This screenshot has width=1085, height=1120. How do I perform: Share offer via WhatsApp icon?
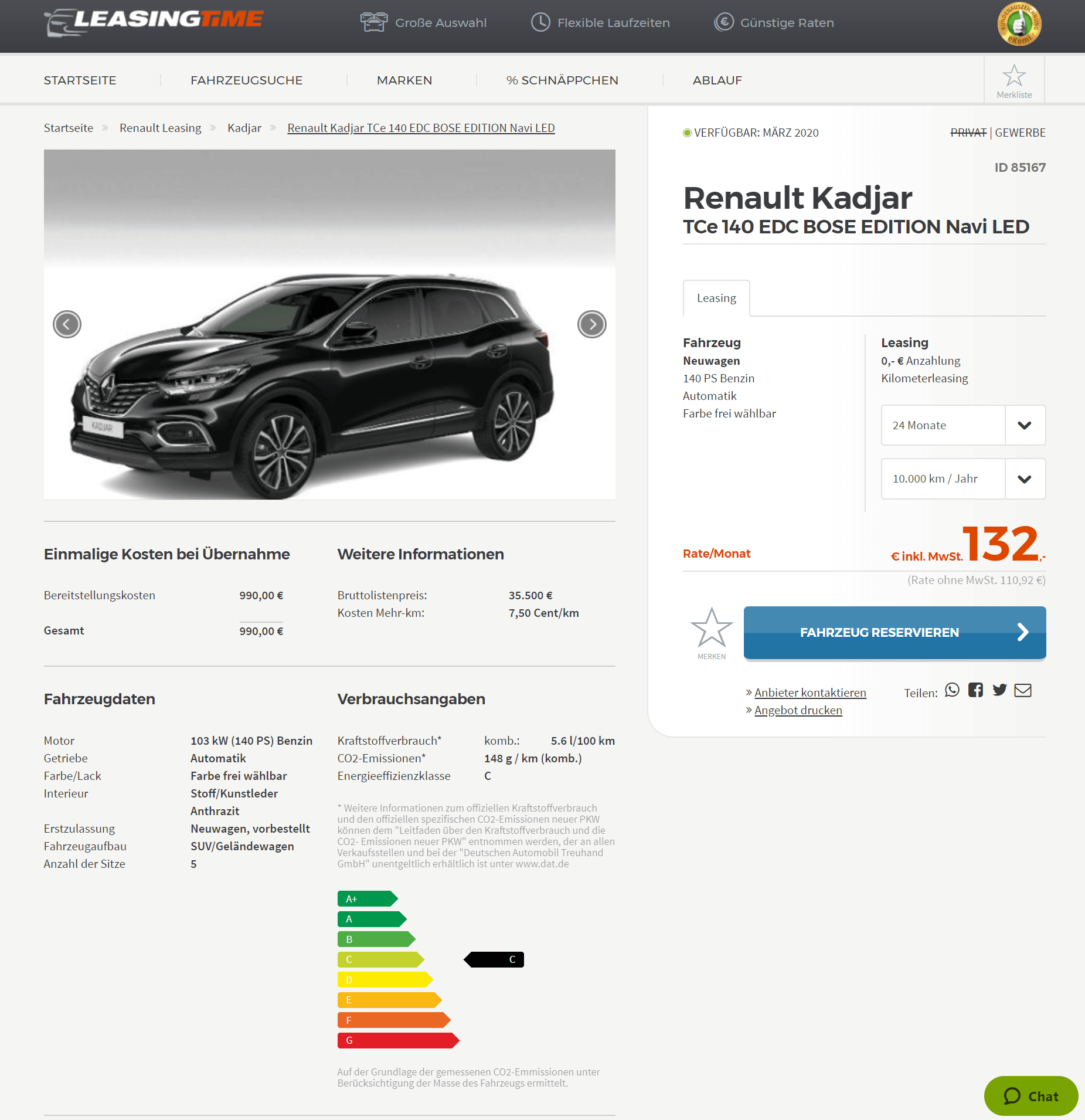952,690
